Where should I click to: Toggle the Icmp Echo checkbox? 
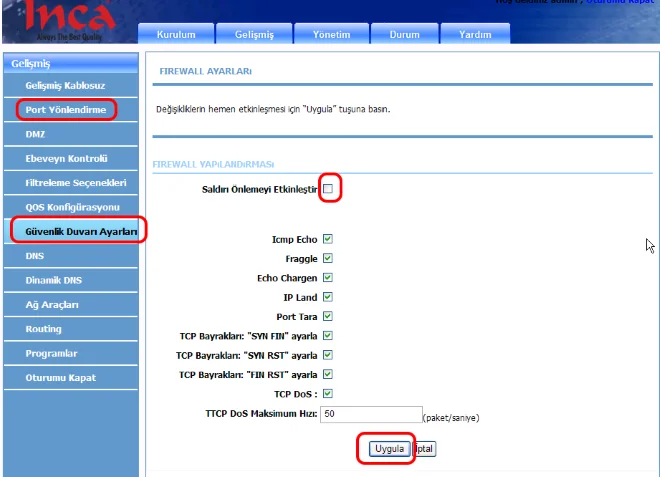(x=328, y=239)
